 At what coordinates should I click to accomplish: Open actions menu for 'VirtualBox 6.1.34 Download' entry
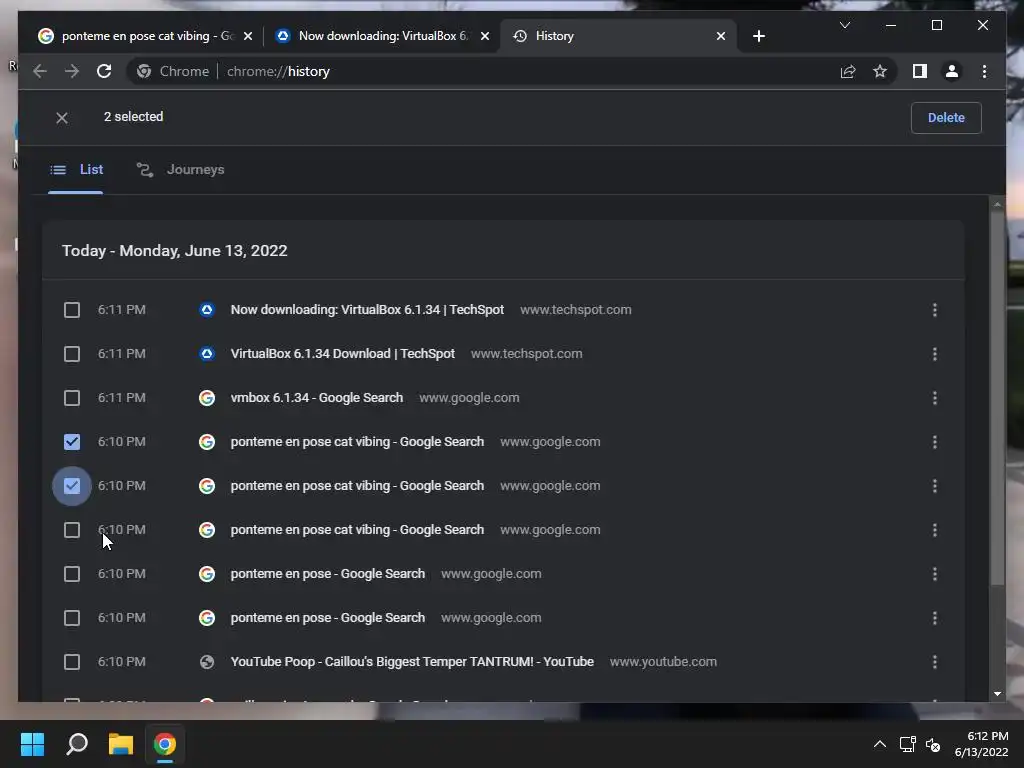[x=935, y=354]
